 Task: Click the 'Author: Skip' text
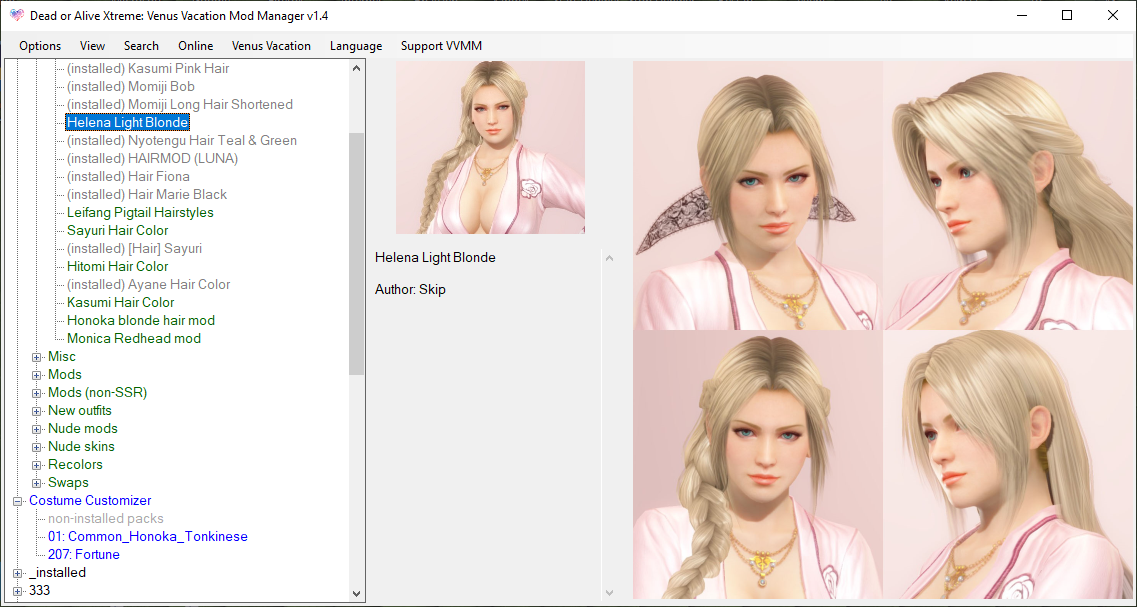pos(410,289)
